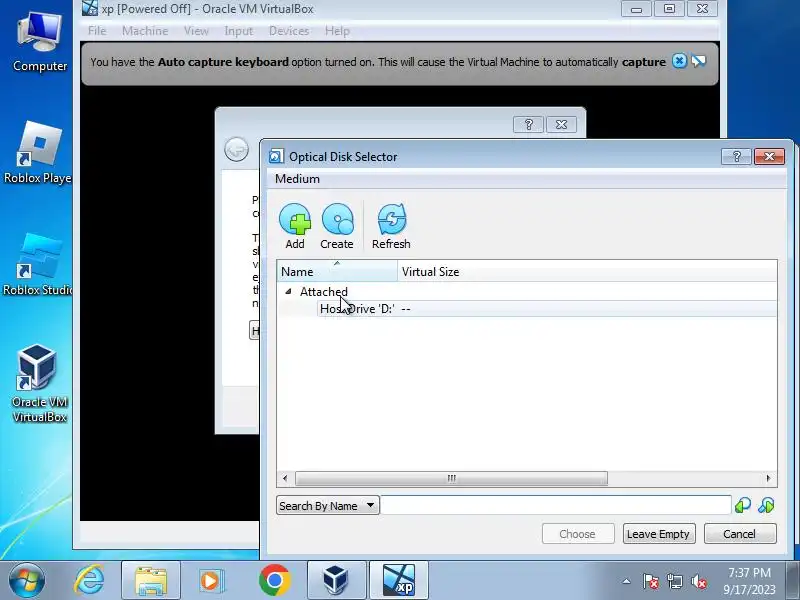The width and height of the screenshot is (800, 600).
Task: Open the Windows Start menu
Action: pyautogui.click(x=26, y=580)
